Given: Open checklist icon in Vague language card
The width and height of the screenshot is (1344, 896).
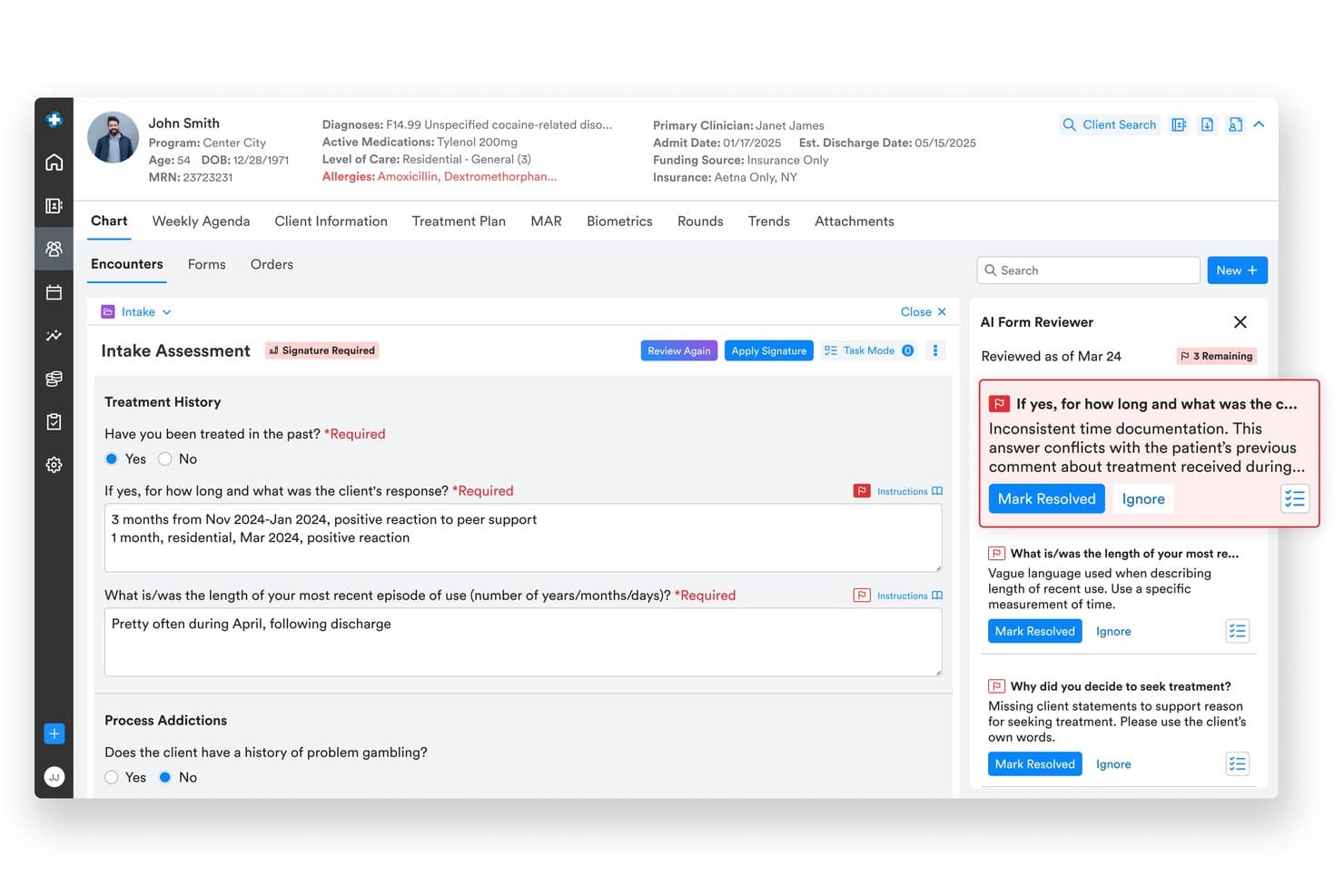Looking at the screenshot, I should (1237, 631).
